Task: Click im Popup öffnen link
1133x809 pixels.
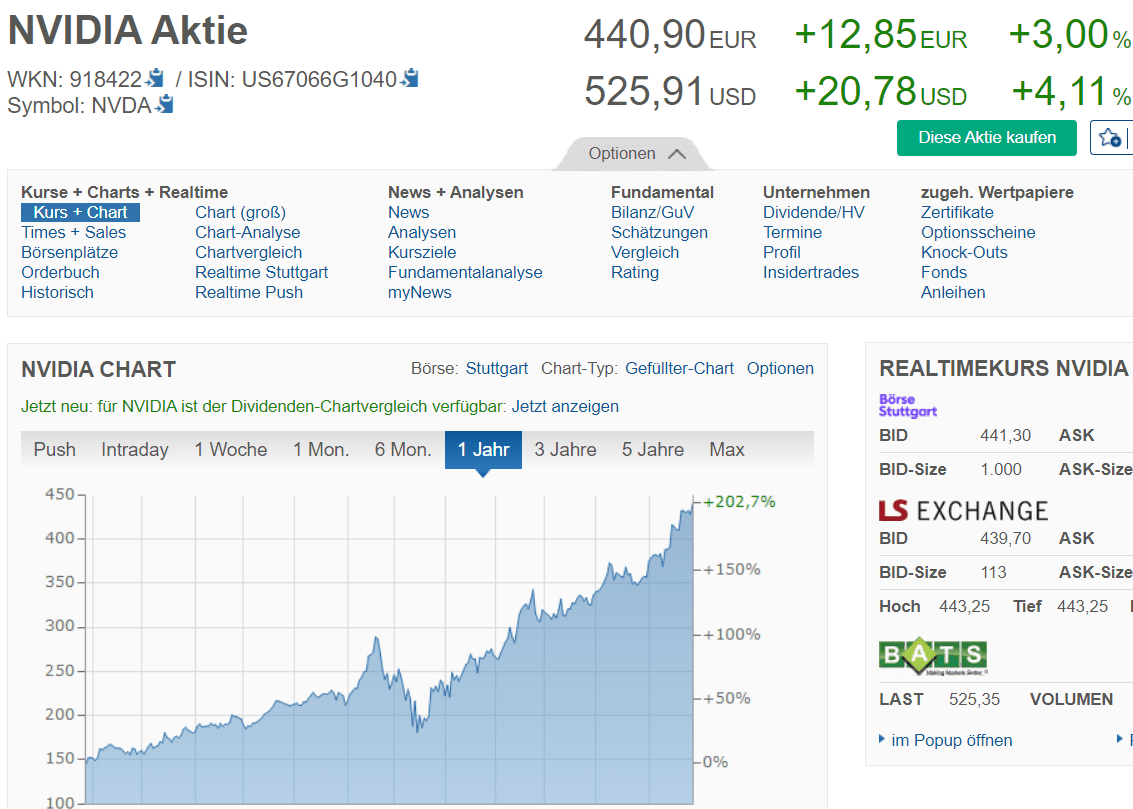Action: [952, 740]
